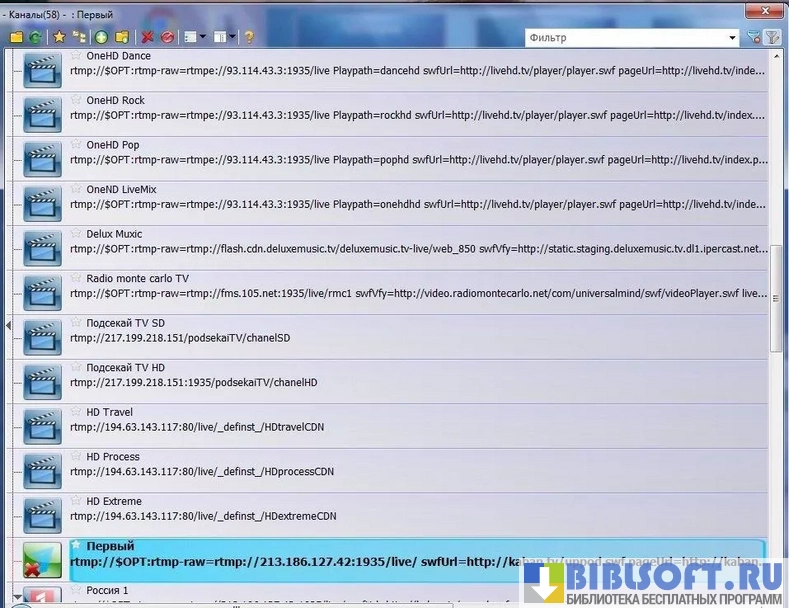Click the yellow question mark help icon
This screenshot has width=789, height=608.
pos(249,37)
